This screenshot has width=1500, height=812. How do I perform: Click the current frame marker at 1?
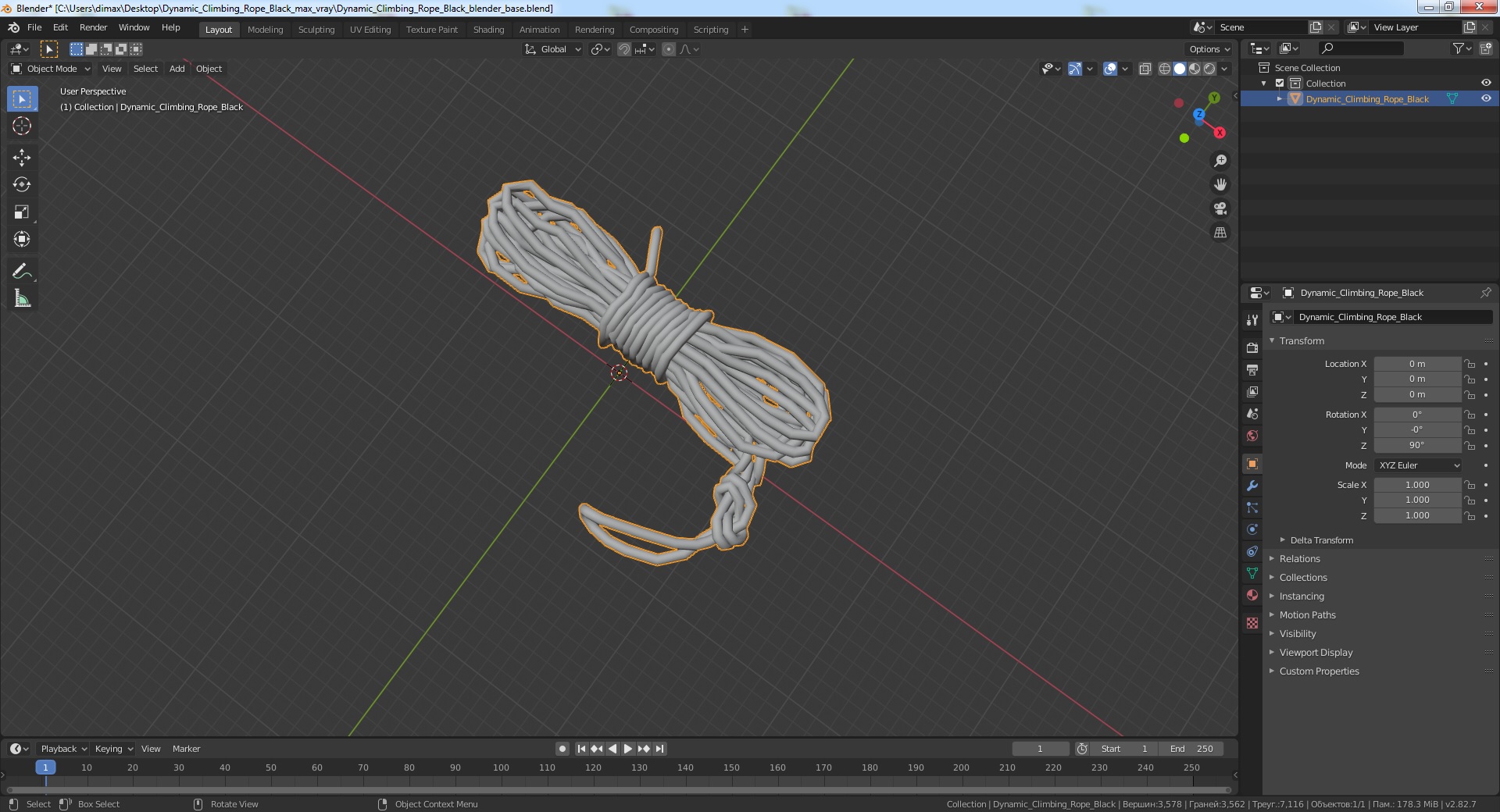coord(45,767)
